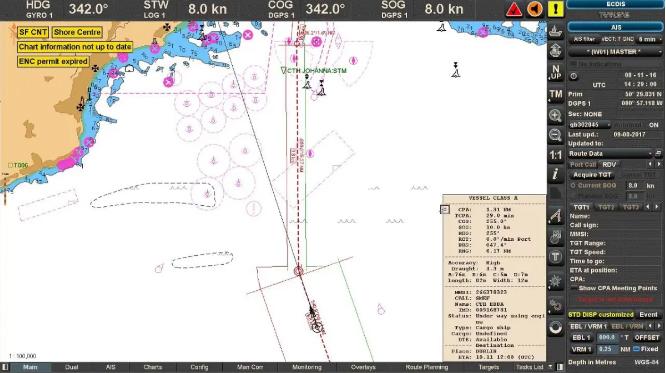Open the Charts tab in bottom bar

pyautogui.click(x=152, y=367)
